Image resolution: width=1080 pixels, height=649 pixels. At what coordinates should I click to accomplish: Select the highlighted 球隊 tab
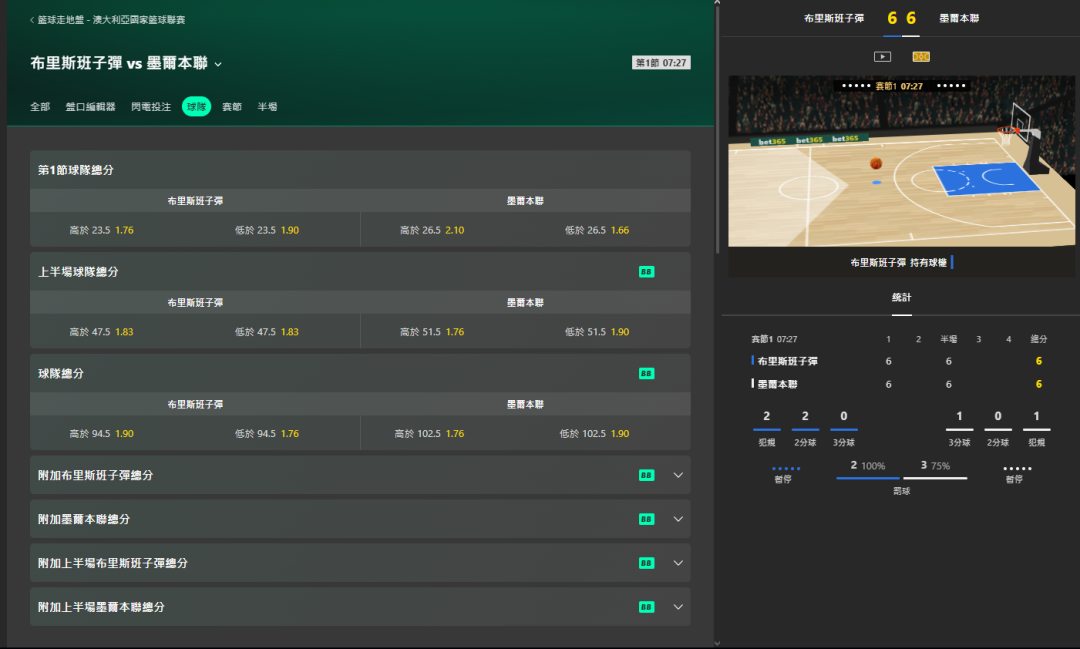click(196, 107)
